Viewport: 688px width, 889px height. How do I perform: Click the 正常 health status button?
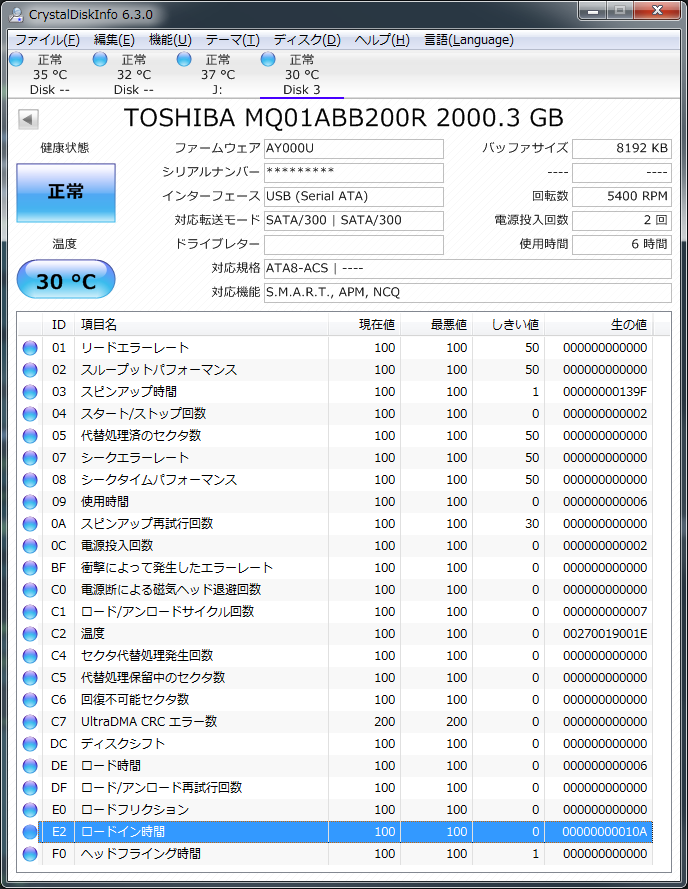(66, 192)
